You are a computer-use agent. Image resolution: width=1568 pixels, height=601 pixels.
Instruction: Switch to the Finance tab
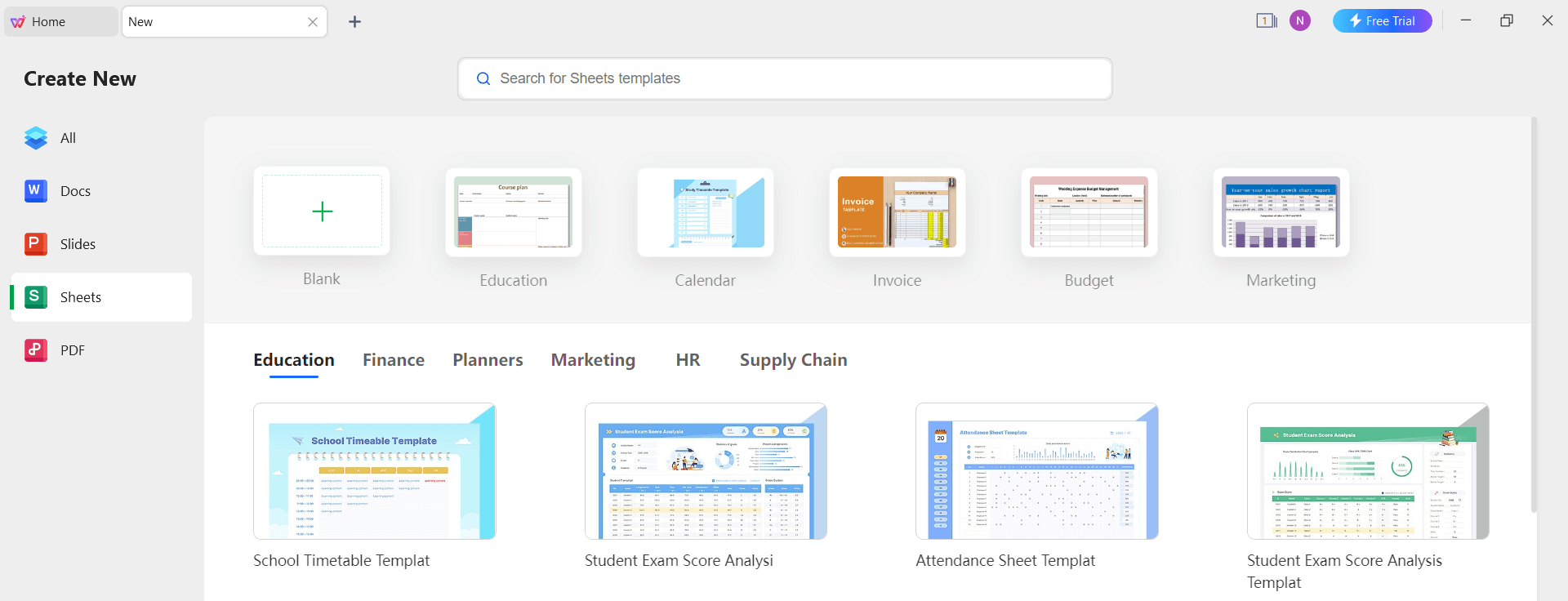[394, 360]
